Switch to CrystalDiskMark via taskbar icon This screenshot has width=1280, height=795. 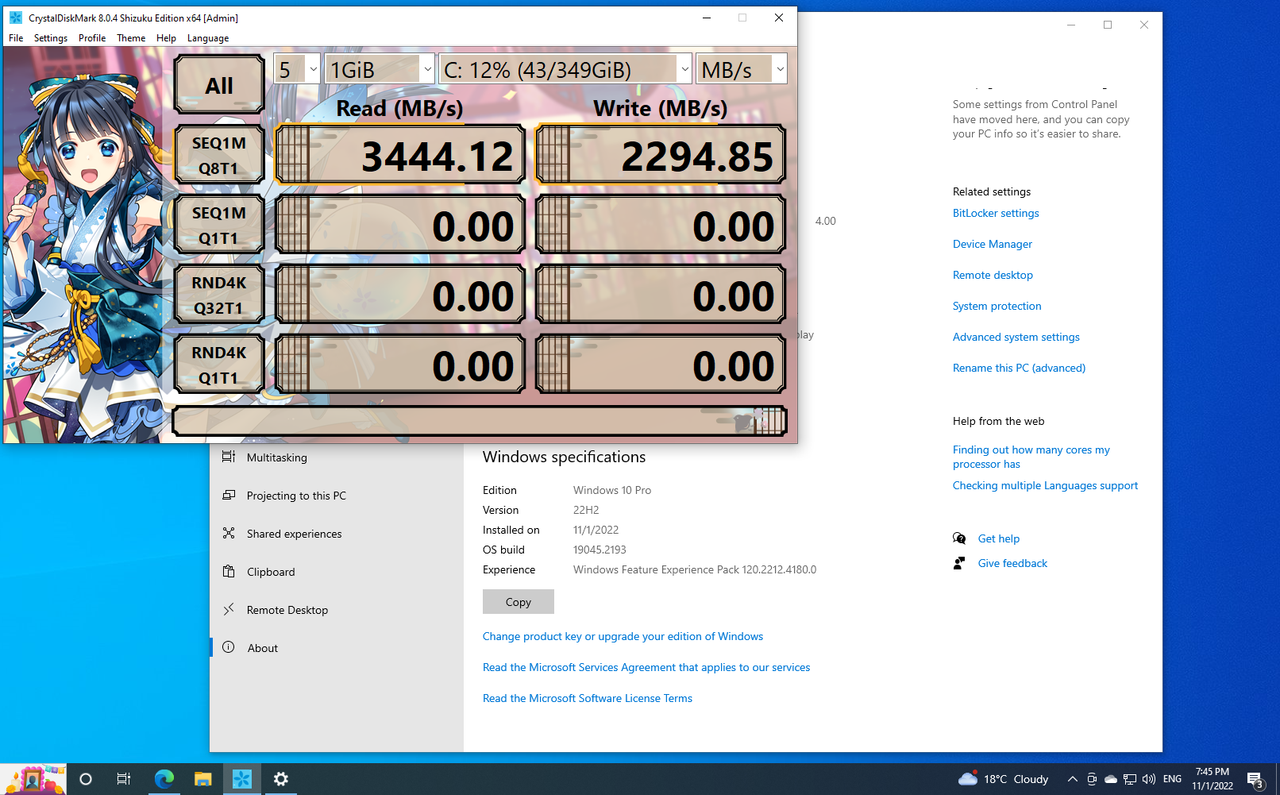tap(242, 779)
